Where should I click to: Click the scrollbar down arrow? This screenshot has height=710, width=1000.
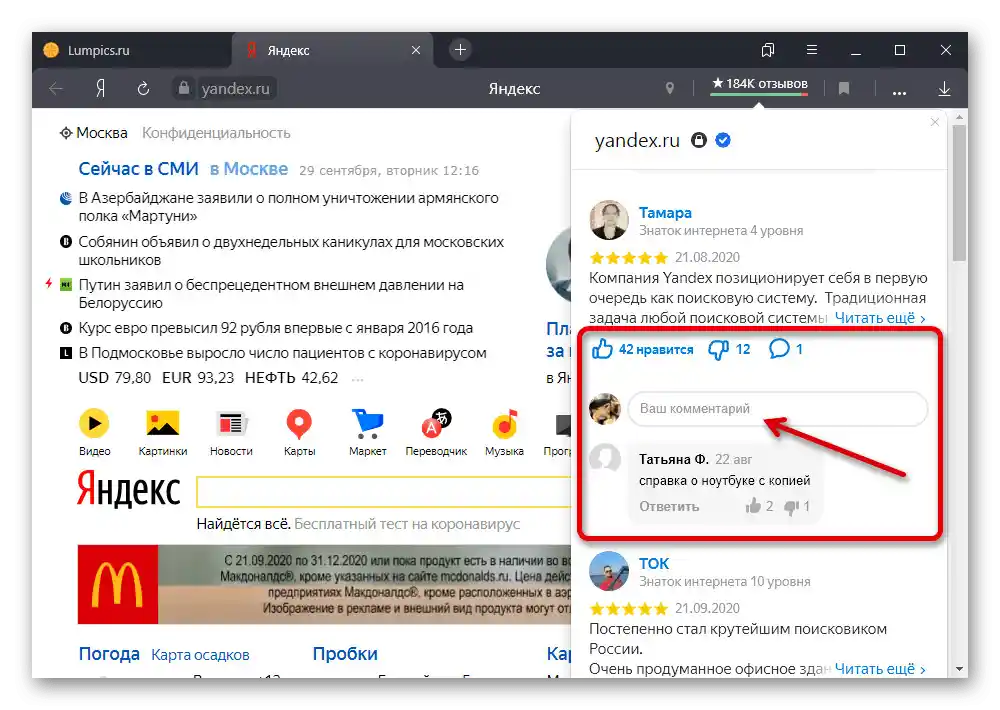(x=959, y=669)
